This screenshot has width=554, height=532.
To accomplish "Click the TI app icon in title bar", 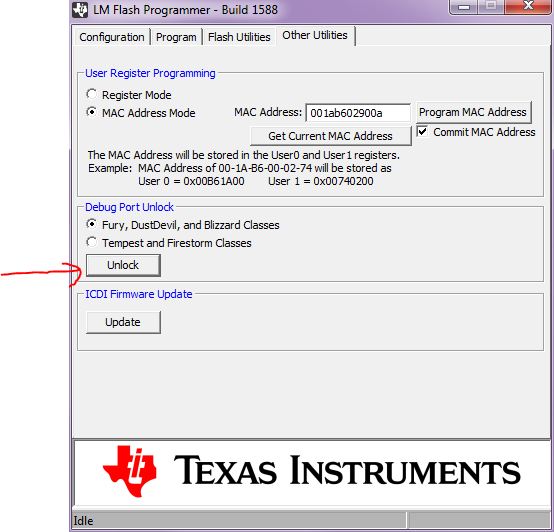I will (x=80, y=10).
